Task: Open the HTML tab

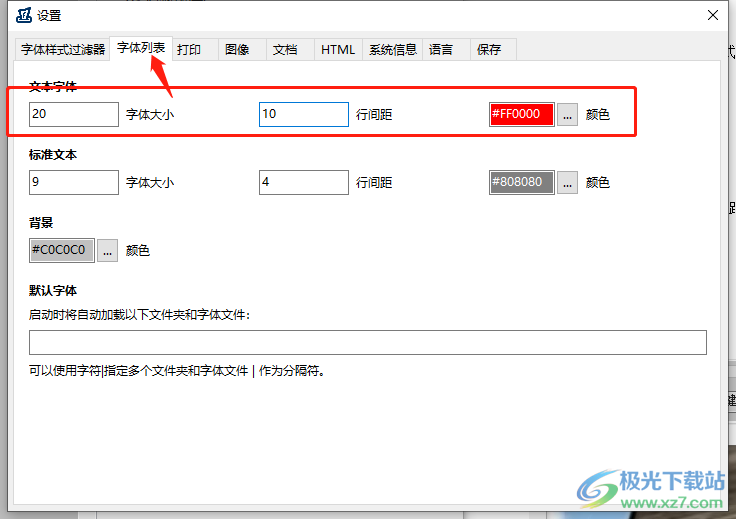Action: tap(338, 50)
